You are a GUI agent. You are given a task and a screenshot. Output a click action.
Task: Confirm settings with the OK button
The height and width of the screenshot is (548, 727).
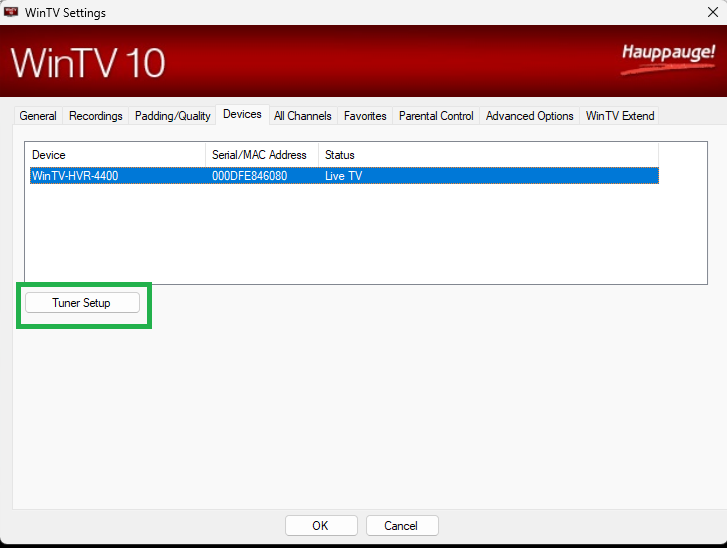point(321,525)
